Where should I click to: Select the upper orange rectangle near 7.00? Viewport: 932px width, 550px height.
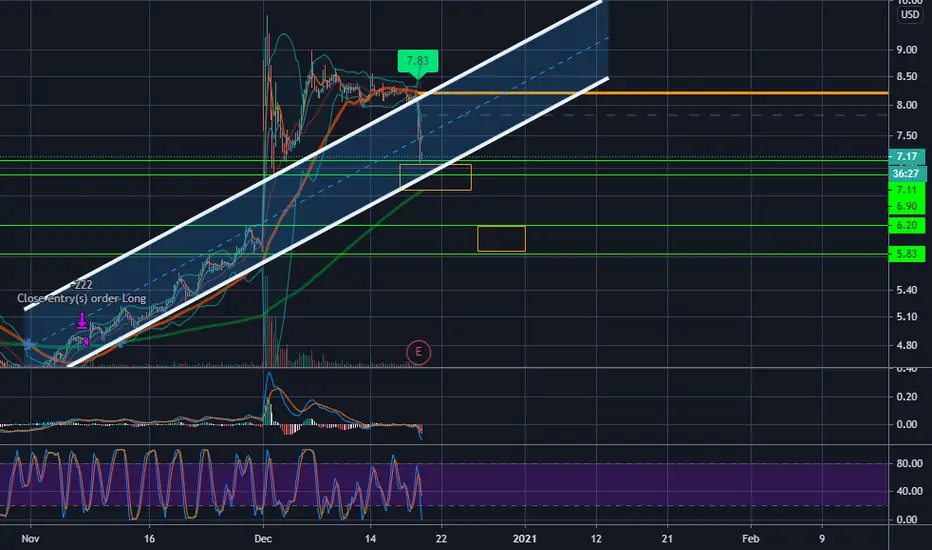coord(436,177)
